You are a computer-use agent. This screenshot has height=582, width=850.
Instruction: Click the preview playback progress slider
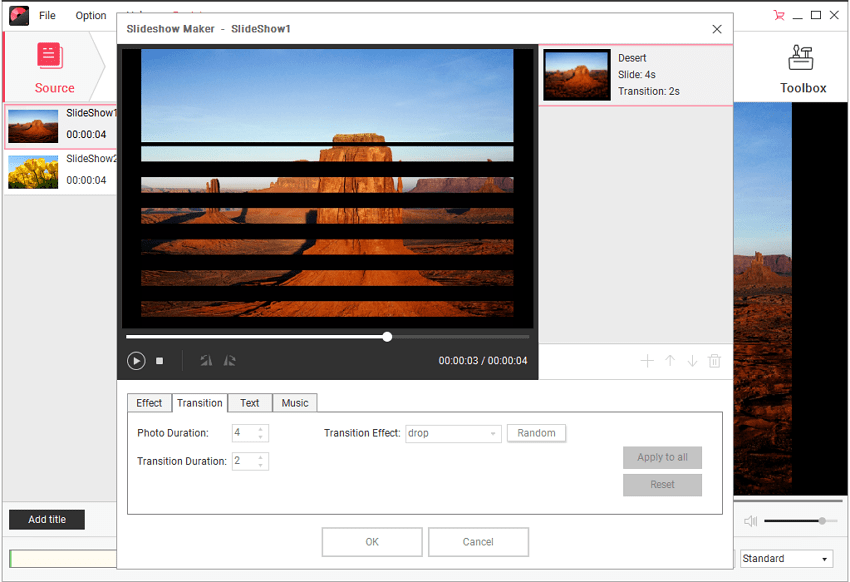coord(387,337)
